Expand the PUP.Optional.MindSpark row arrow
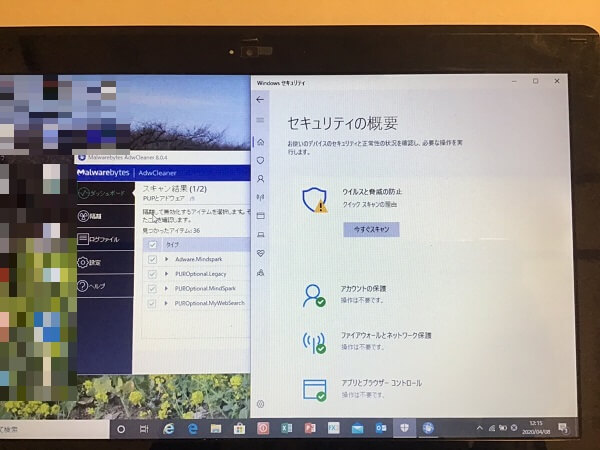 click(166, 288)
